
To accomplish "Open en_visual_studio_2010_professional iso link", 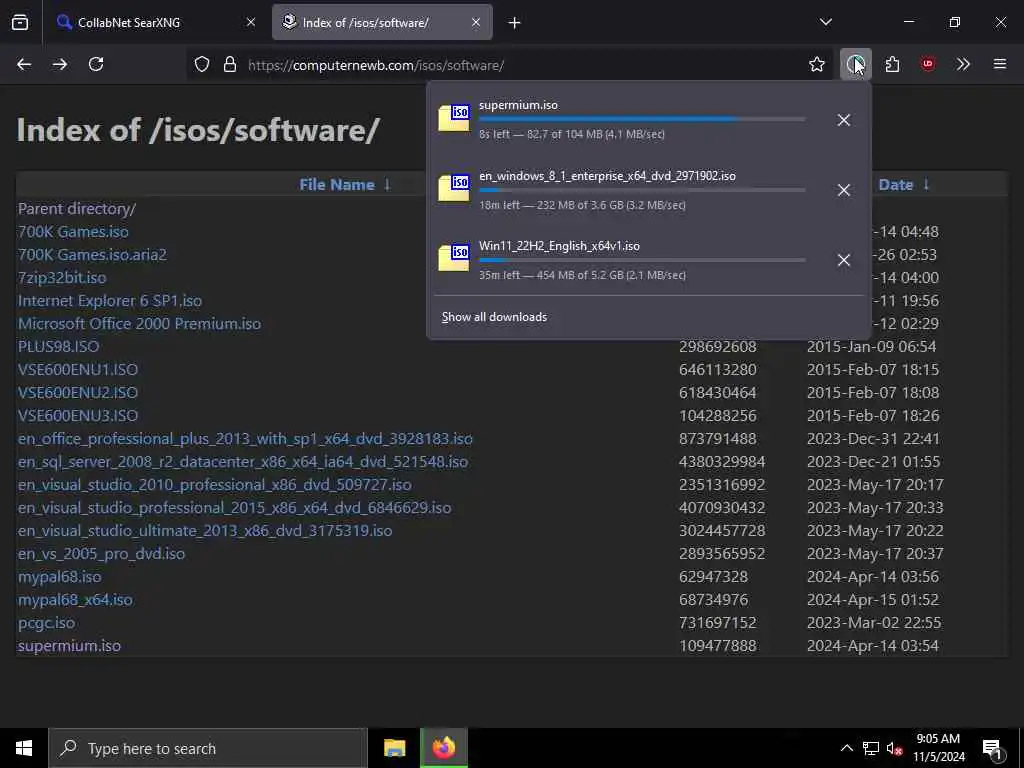I will coord(215,485).
